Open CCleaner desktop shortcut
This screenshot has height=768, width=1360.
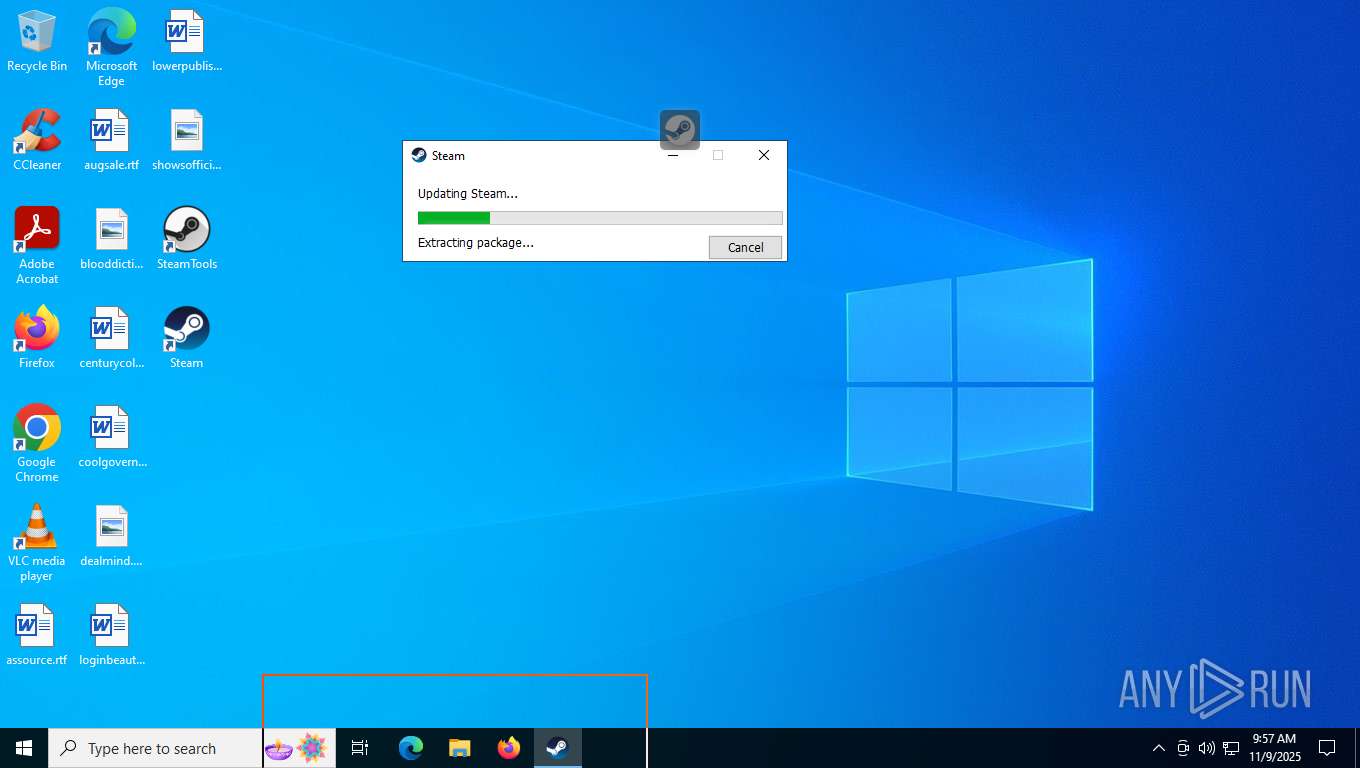point(37,140)
